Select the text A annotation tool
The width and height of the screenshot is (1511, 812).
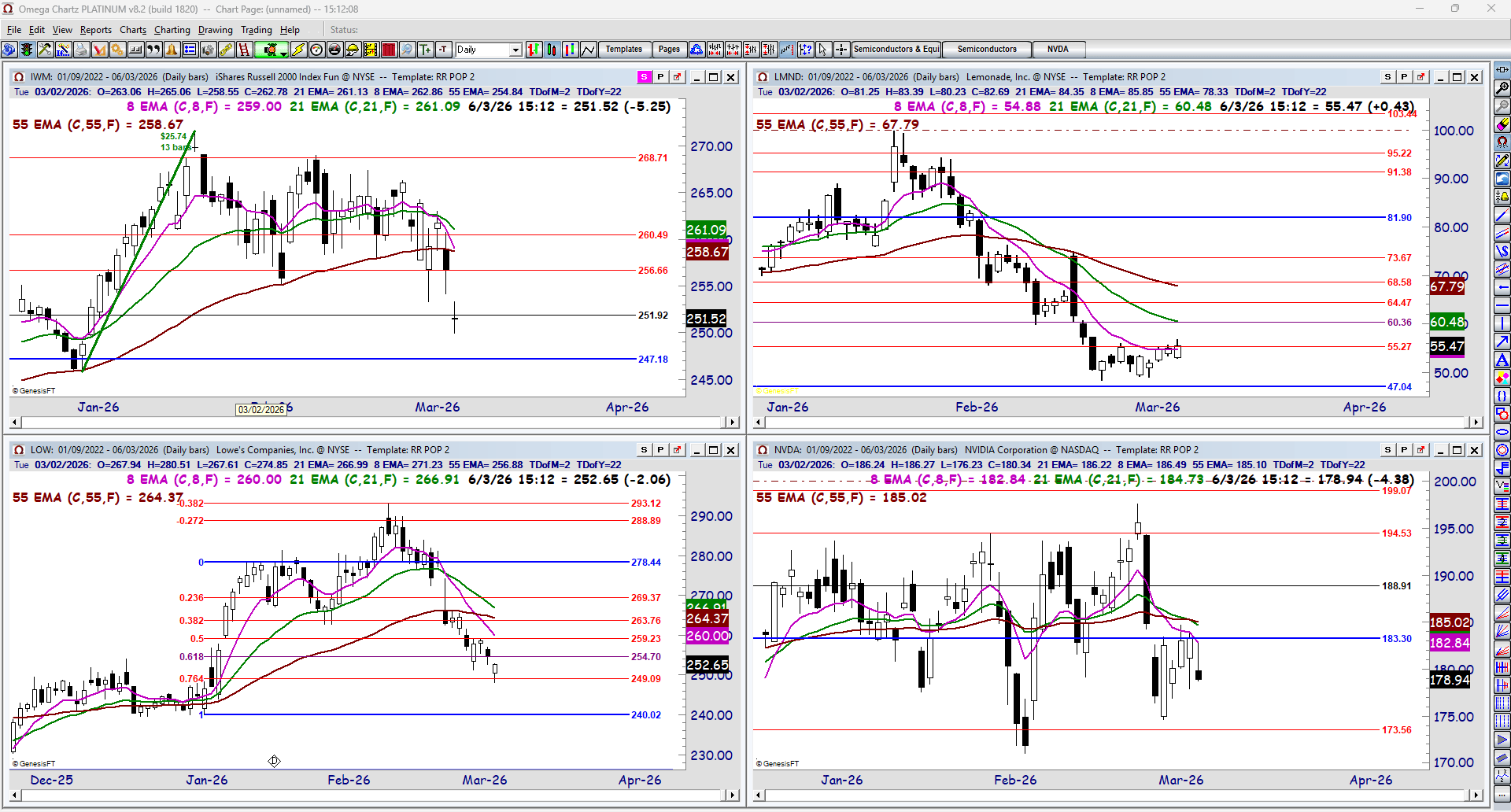pyautogui.click(x=1502, y=360)
